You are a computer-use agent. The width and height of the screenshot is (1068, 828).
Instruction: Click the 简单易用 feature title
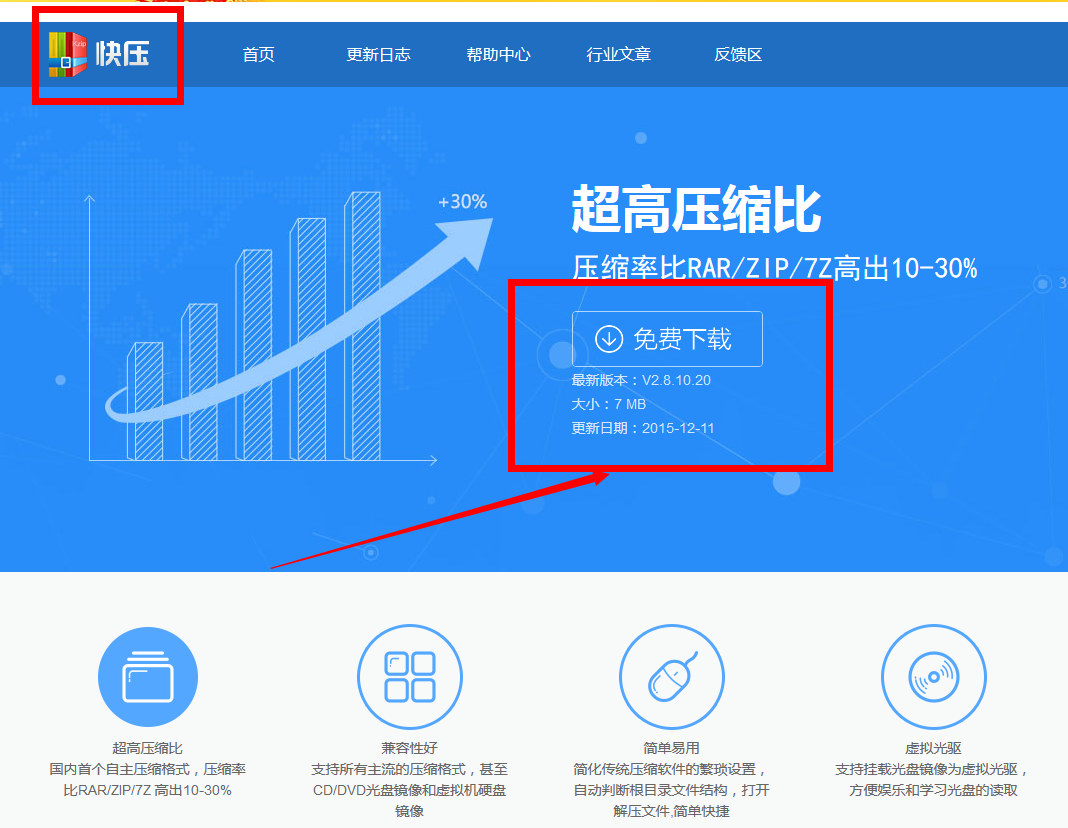[x=672, y=748]
